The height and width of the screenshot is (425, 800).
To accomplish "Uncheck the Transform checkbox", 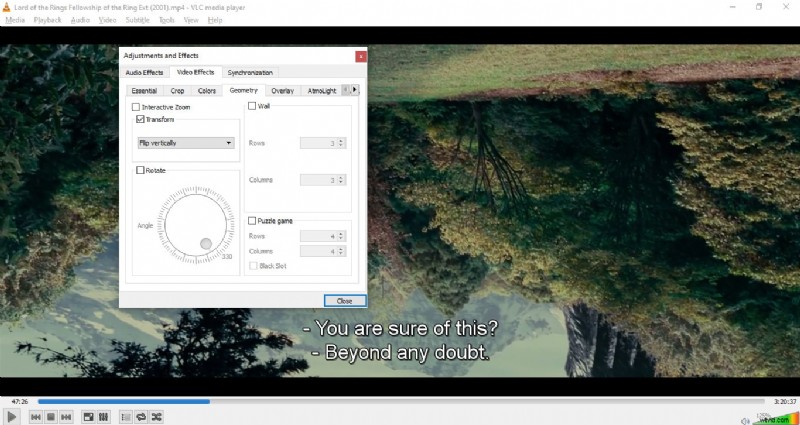I will click(x=140, y=119).
